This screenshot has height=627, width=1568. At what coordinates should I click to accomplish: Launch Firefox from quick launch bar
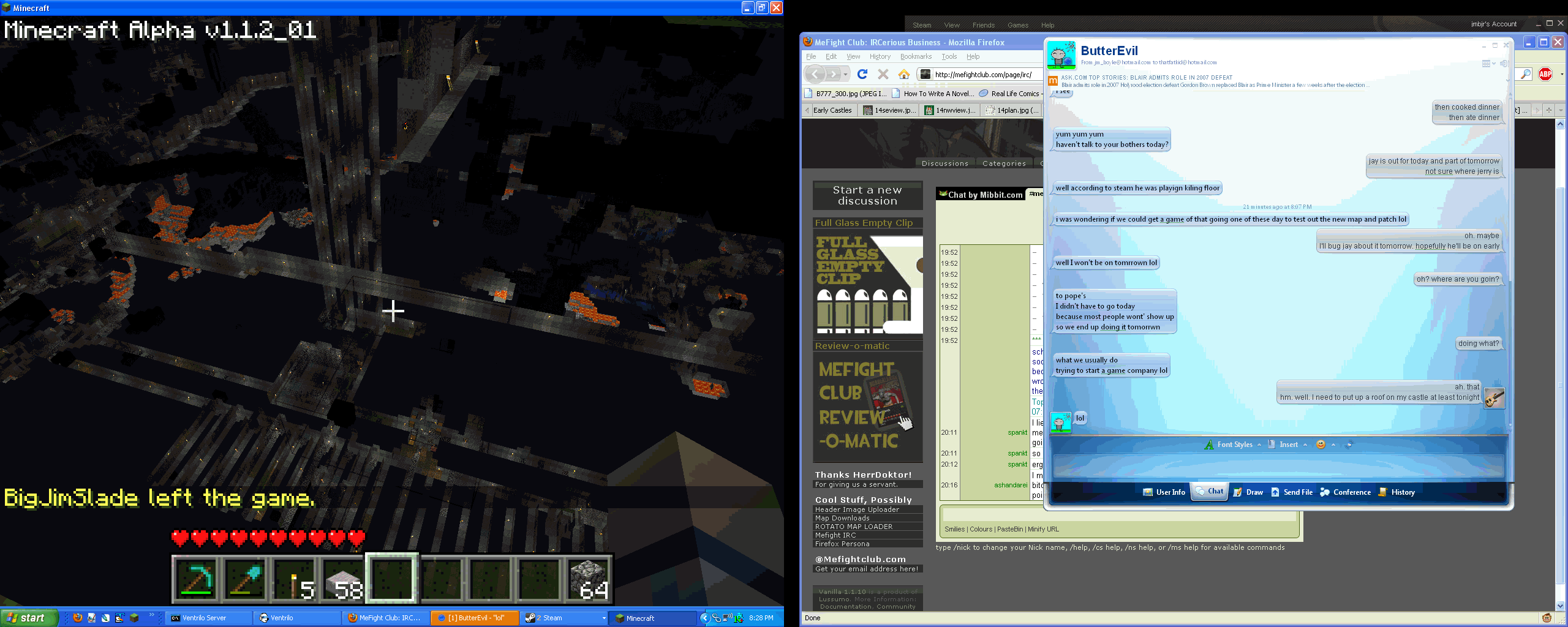78,618
